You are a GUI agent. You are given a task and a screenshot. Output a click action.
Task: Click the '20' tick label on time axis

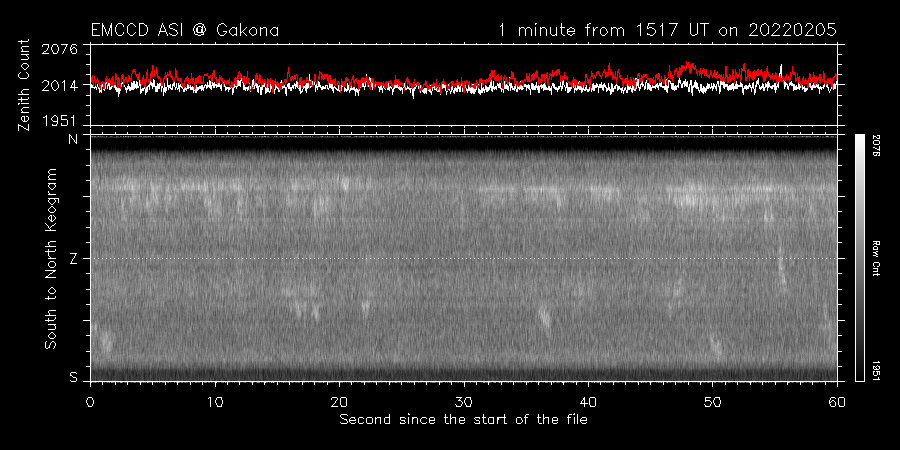click(x=339, y=402)
